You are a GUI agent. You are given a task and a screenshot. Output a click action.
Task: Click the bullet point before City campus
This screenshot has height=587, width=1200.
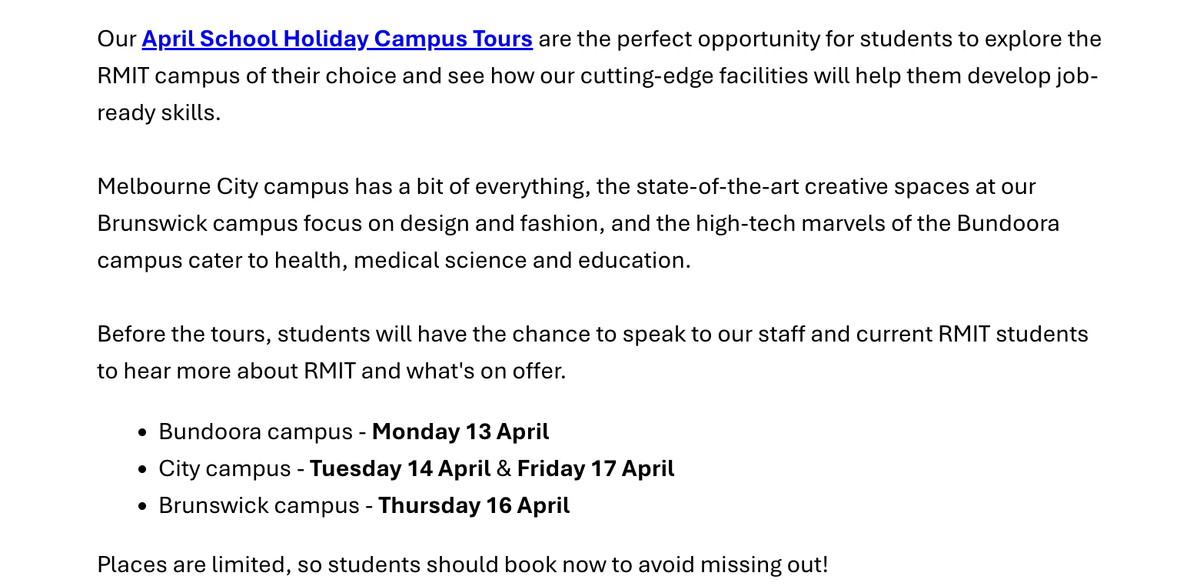click(x=140, y=470)
